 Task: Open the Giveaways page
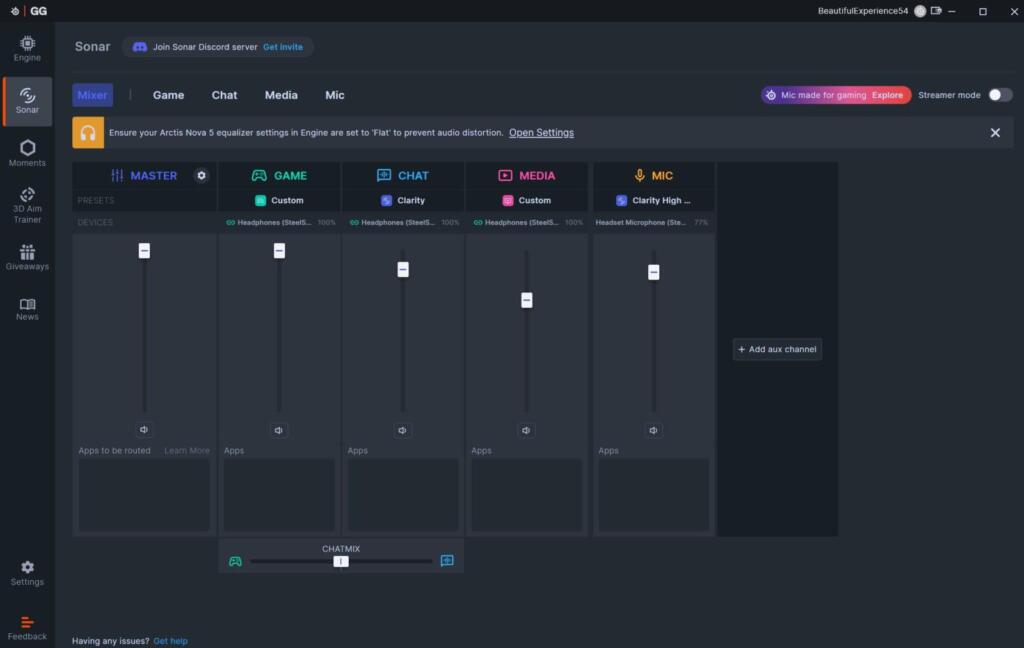click(27, 257)
